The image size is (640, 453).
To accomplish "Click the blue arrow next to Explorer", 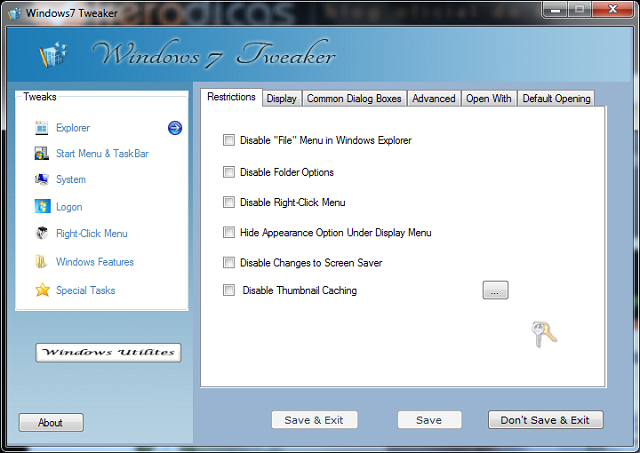I will pyautogui.click(x=175, y=128).
